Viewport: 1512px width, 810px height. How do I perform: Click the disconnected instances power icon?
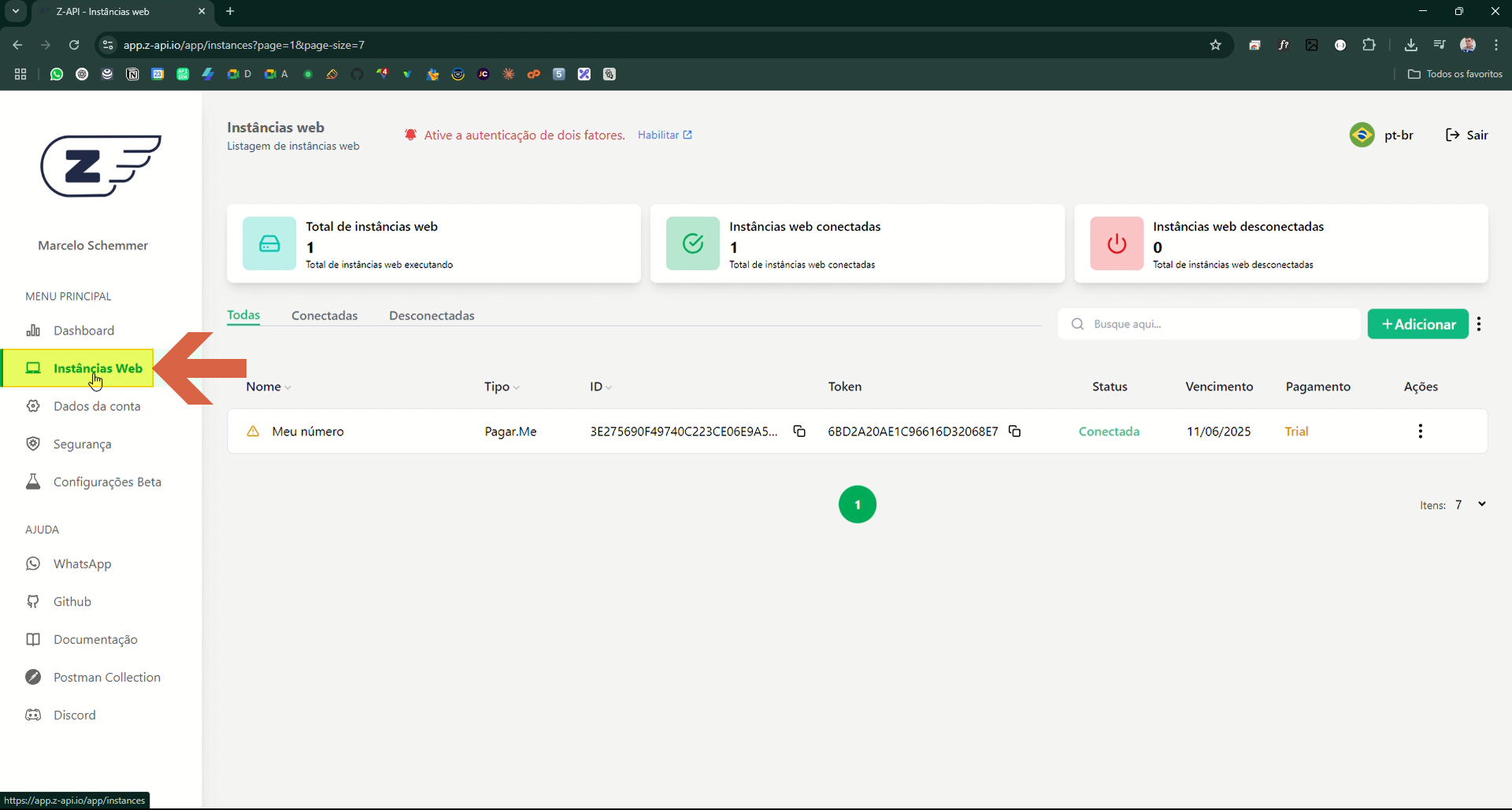1117,243
